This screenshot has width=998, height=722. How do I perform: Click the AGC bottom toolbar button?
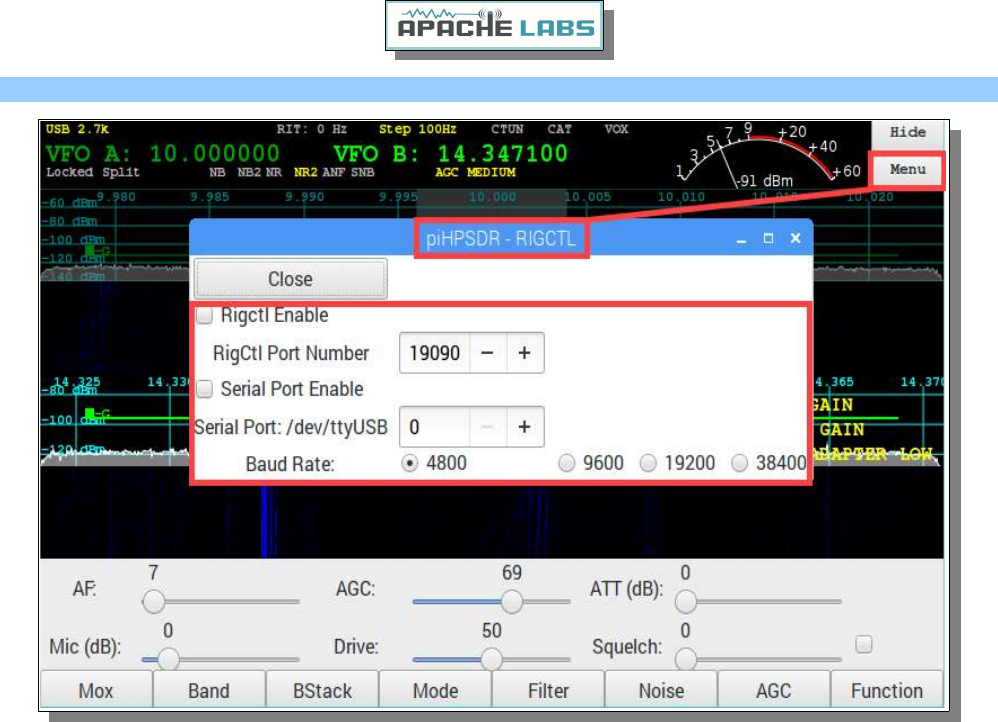(x=774, y=690)
